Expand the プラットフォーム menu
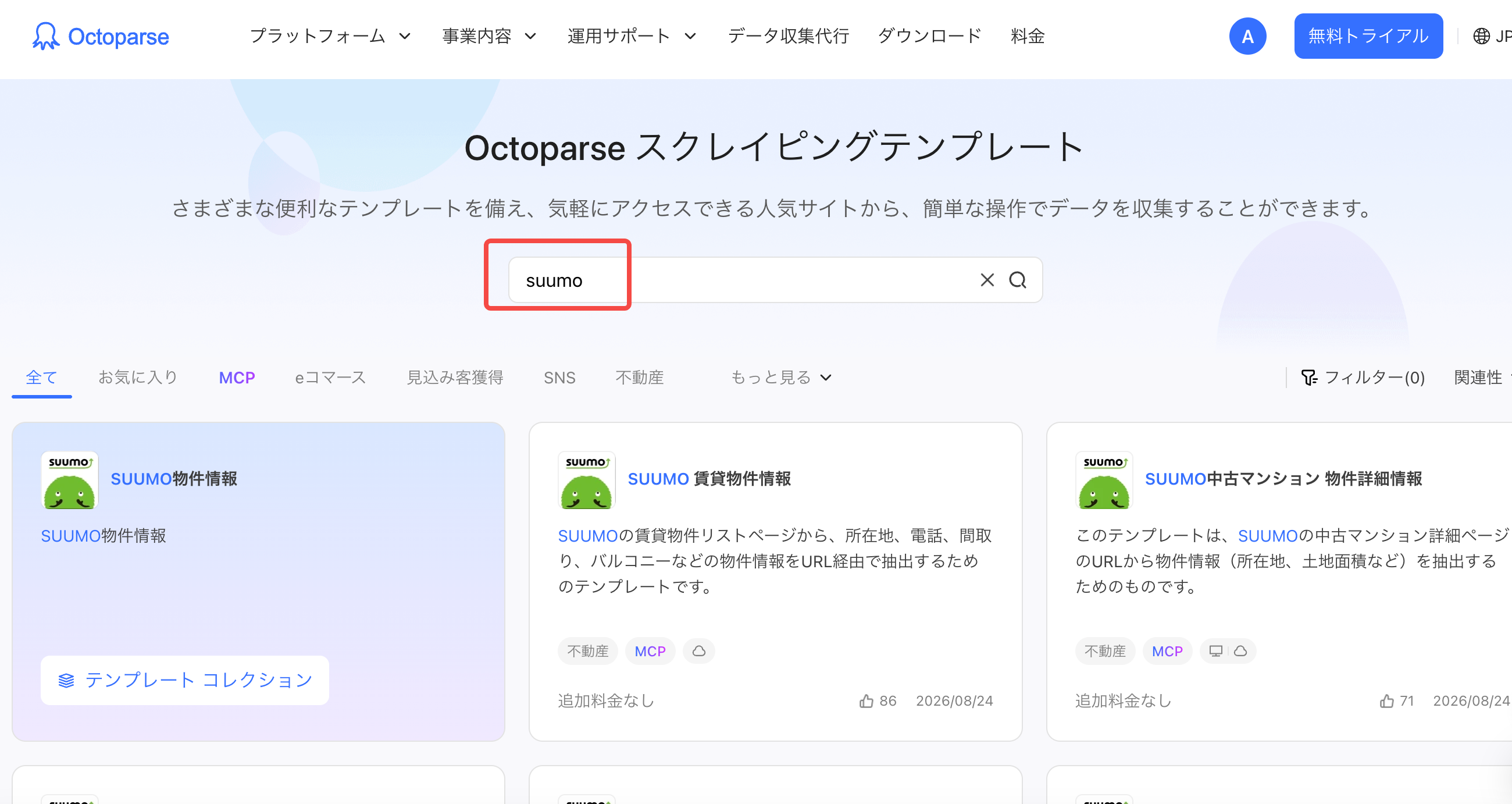 330,37
